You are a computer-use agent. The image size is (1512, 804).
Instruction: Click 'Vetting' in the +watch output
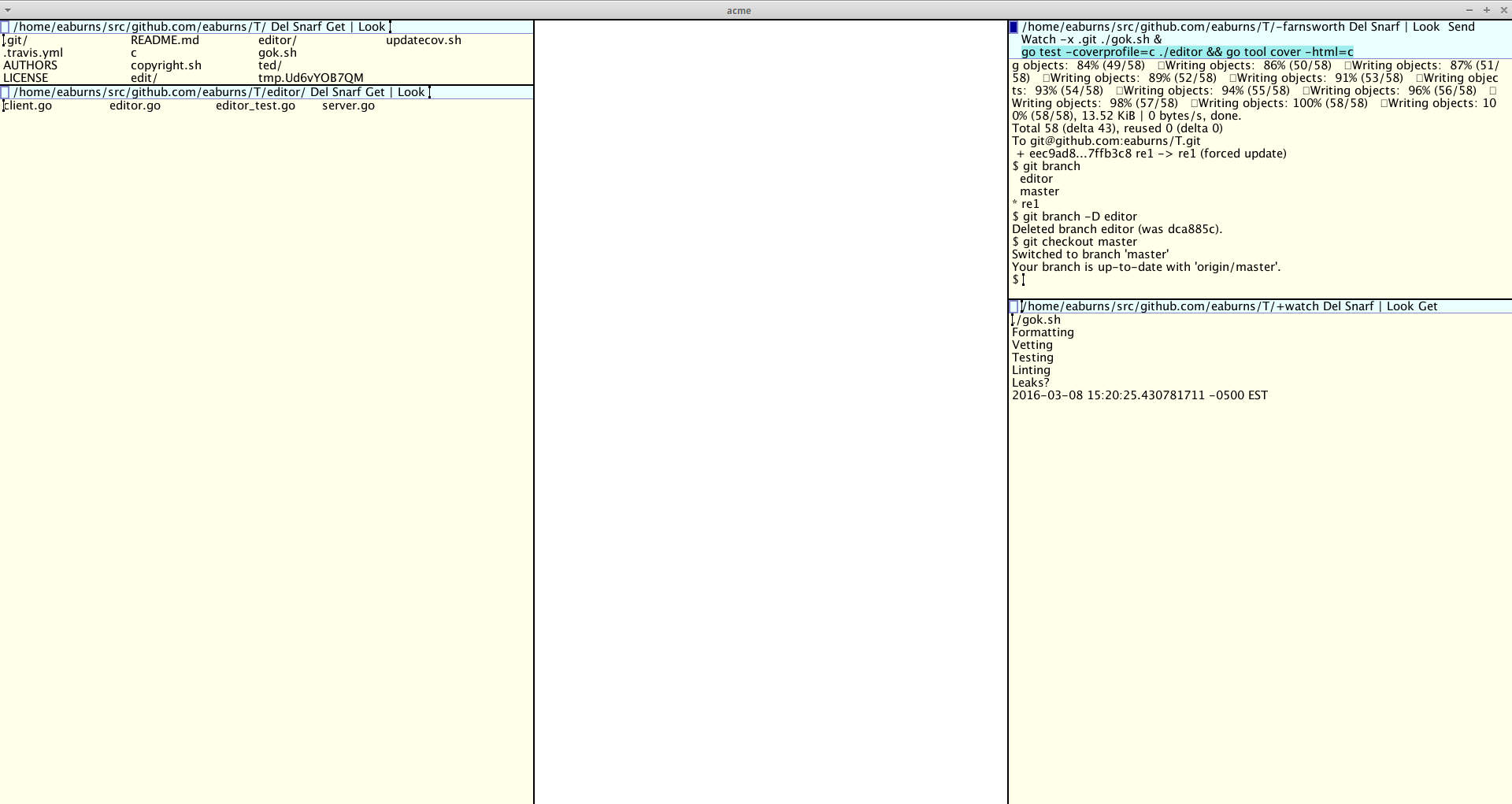pos(1032,345)
